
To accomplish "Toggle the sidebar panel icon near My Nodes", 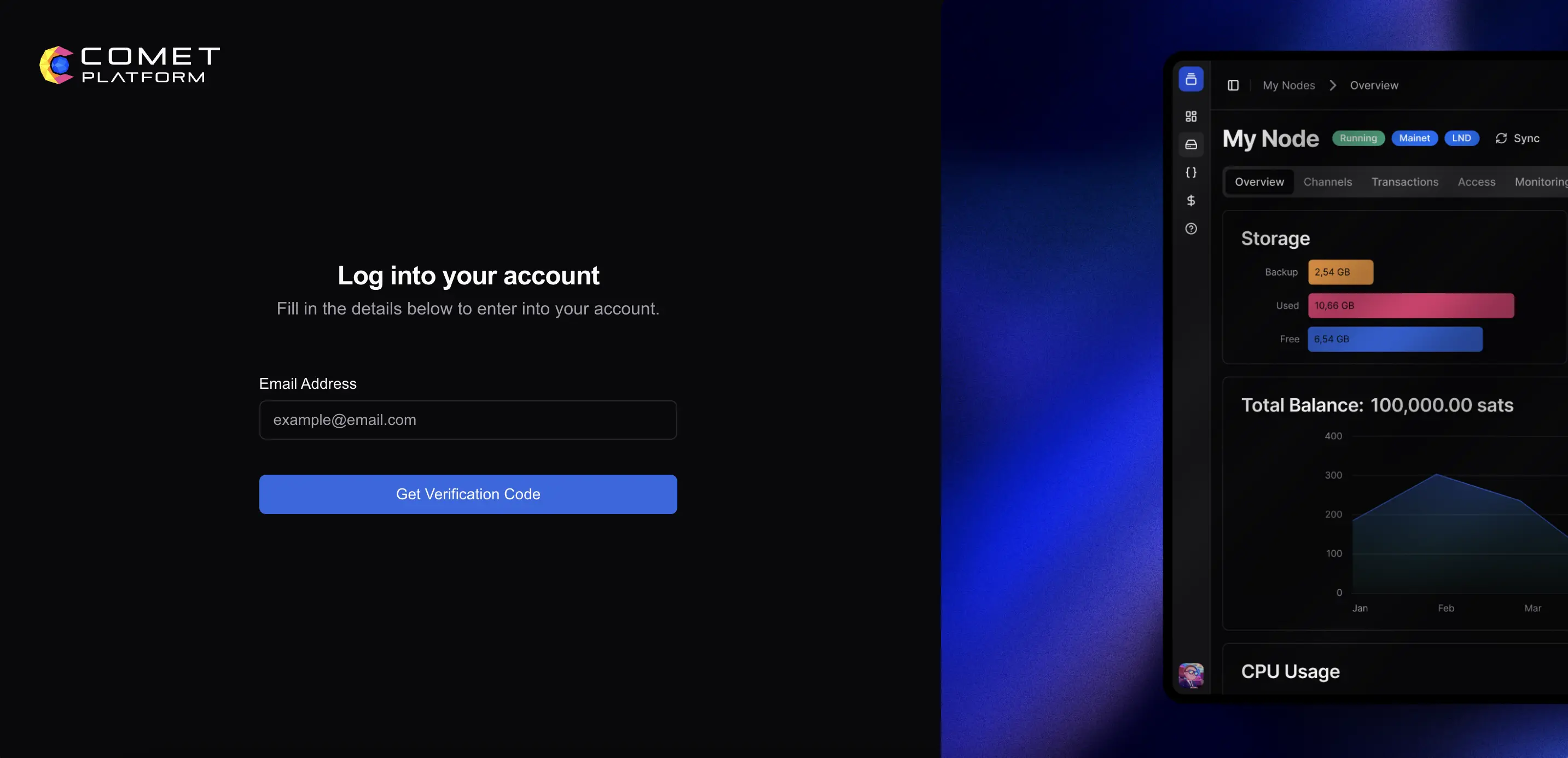I will (1233, 85).
